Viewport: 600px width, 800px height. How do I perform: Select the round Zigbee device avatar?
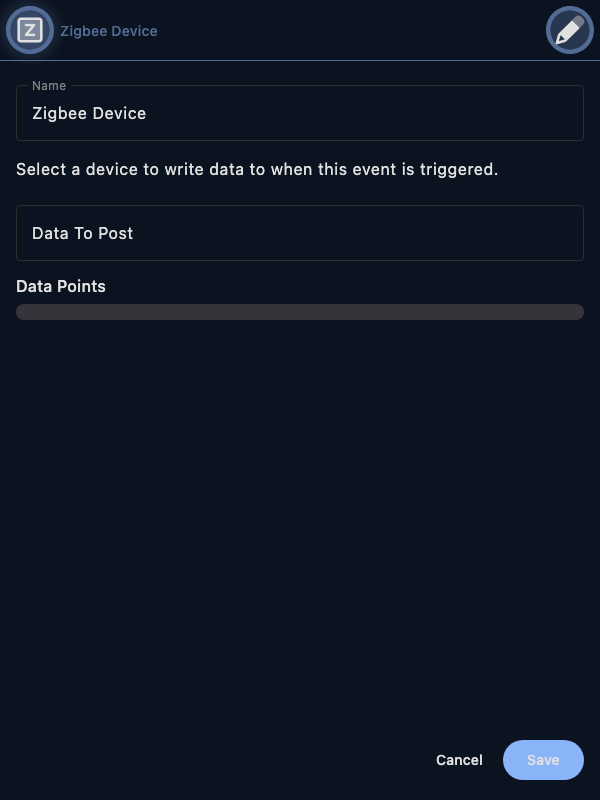[30, 31]
